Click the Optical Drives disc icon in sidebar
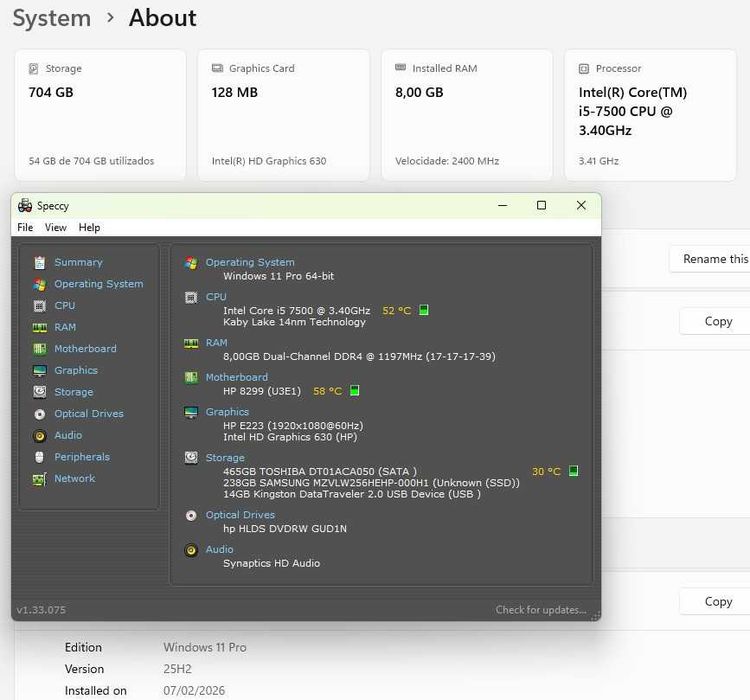The image size is (750, 700). [40, 414]
